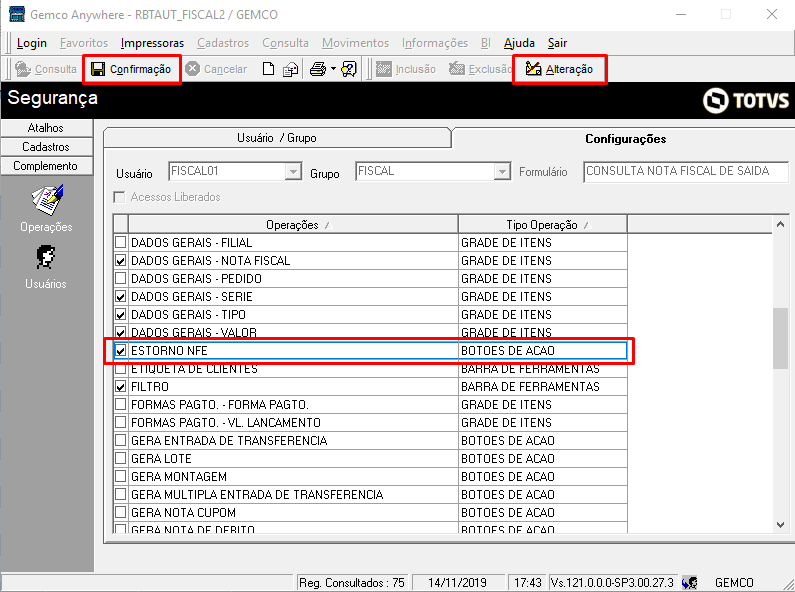Image resolution: width=795 pixels, height=592 pixels.
Task: Open the Impressoras menu
Action: [152, 43]
